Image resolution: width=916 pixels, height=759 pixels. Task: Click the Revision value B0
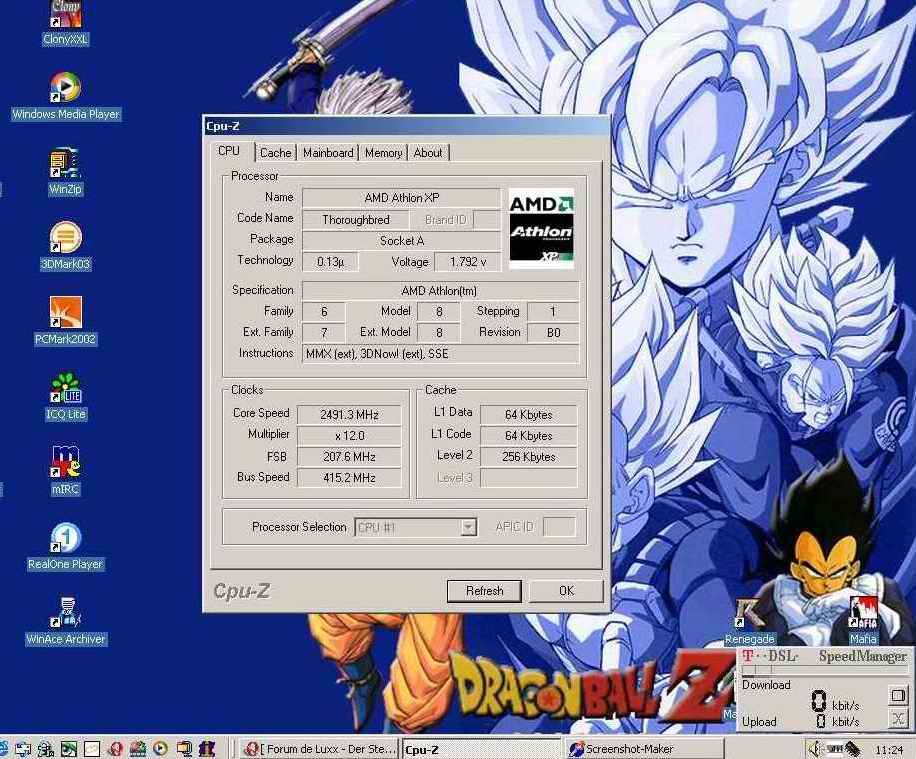coord(553,332)
